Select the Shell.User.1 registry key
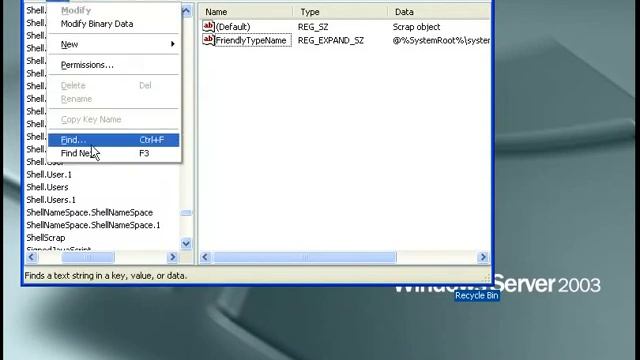Image resolution: width=640 pixels, height=360 pixels. [49, 175]
